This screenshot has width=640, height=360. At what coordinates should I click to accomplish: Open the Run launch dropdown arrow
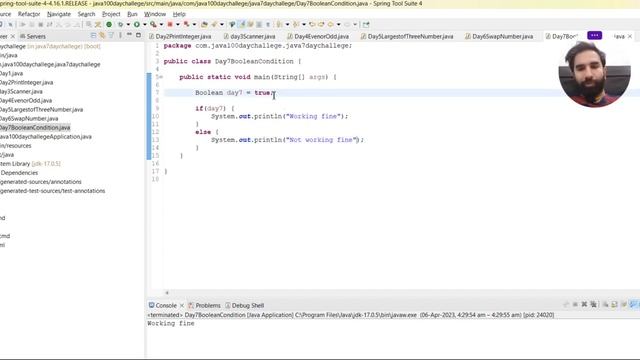click(144, 24)
